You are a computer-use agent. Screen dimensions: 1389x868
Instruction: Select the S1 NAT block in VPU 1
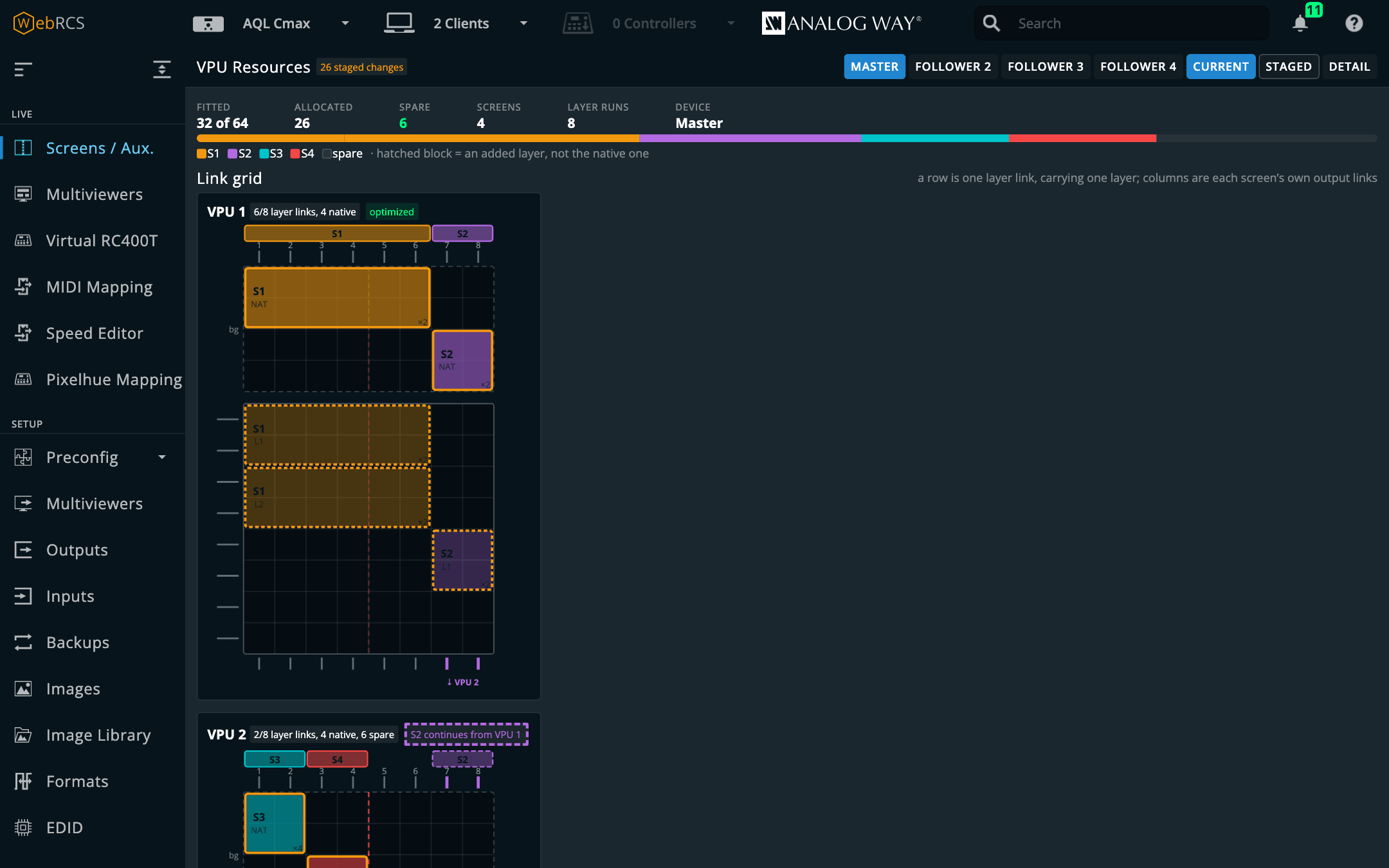tap(337, 298)
